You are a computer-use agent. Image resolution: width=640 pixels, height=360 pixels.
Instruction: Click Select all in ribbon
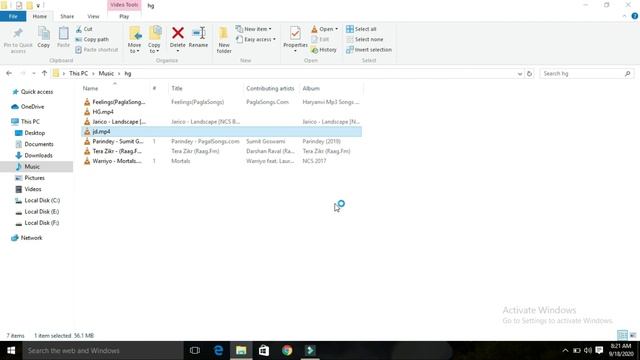(x=361, y=29)
